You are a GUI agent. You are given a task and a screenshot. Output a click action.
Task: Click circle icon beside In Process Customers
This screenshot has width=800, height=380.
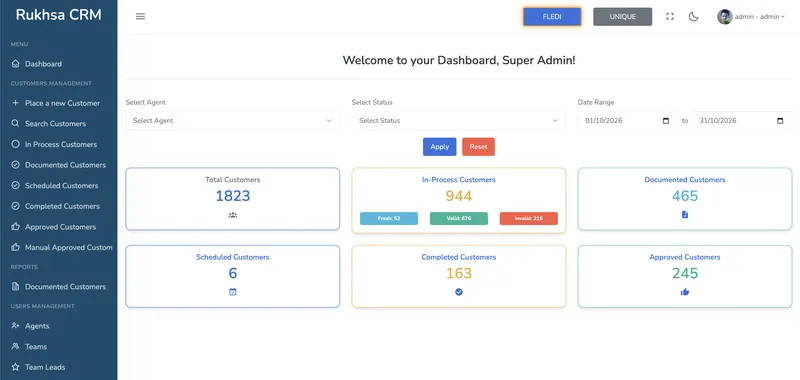(x=15, y=144)
